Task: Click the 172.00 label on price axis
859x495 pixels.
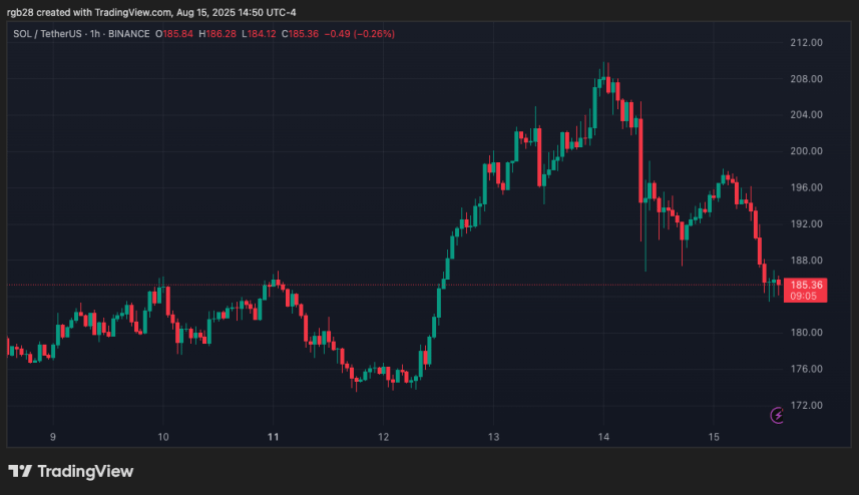Action: click(x=805, y=405)
